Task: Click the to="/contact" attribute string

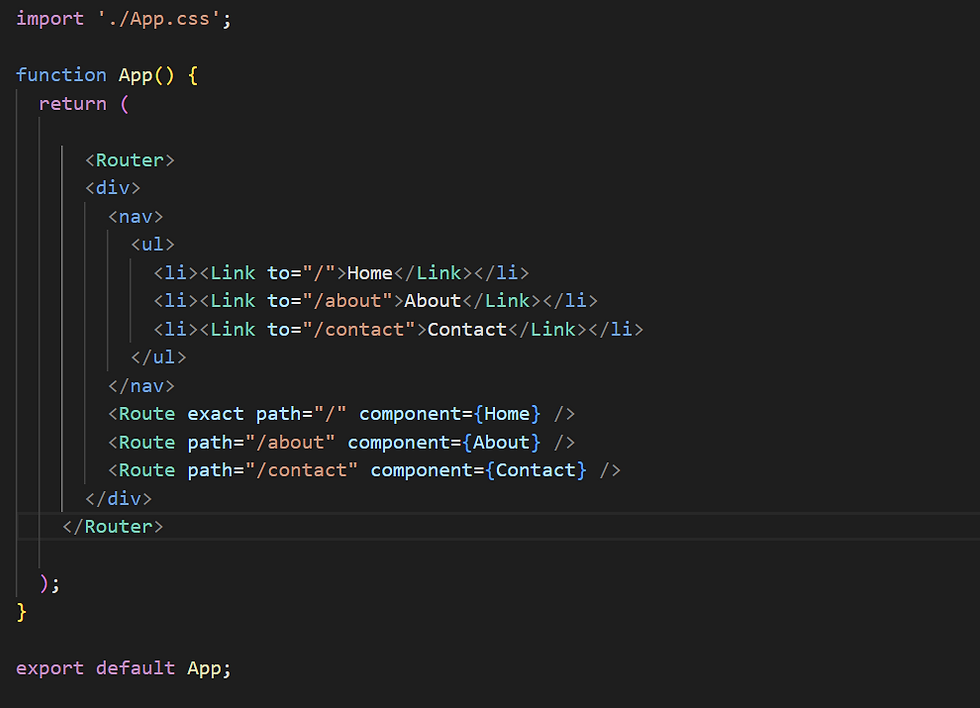Action: (341, 329)
